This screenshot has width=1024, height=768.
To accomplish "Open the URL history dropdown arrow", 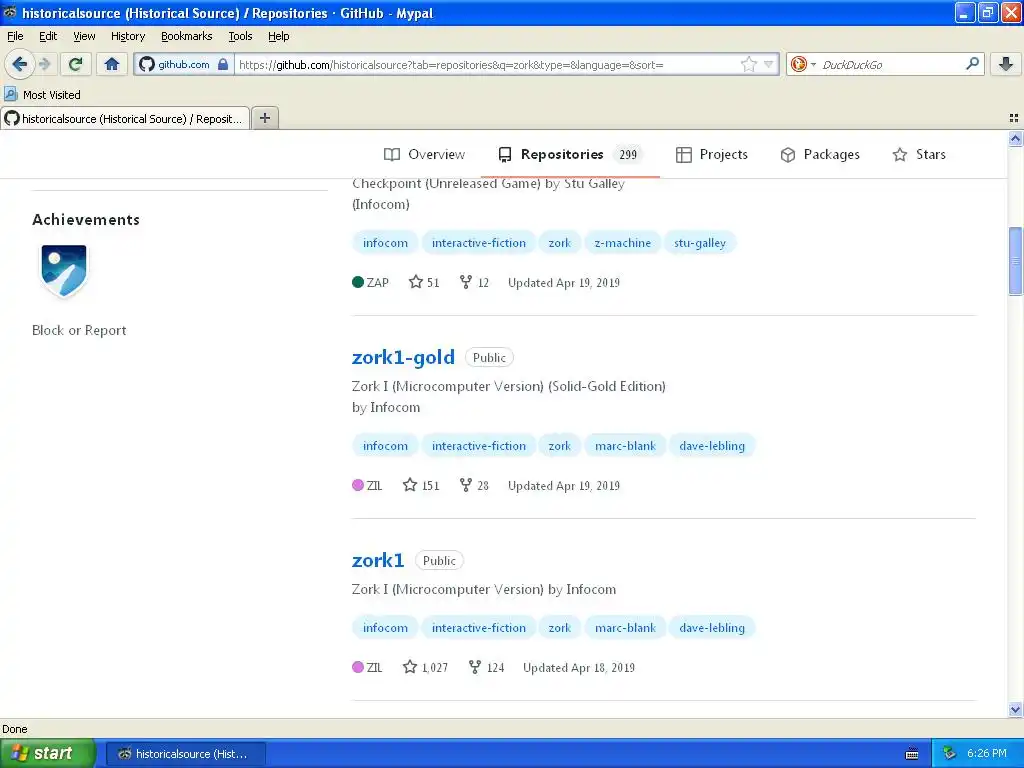I will point(769,64).
